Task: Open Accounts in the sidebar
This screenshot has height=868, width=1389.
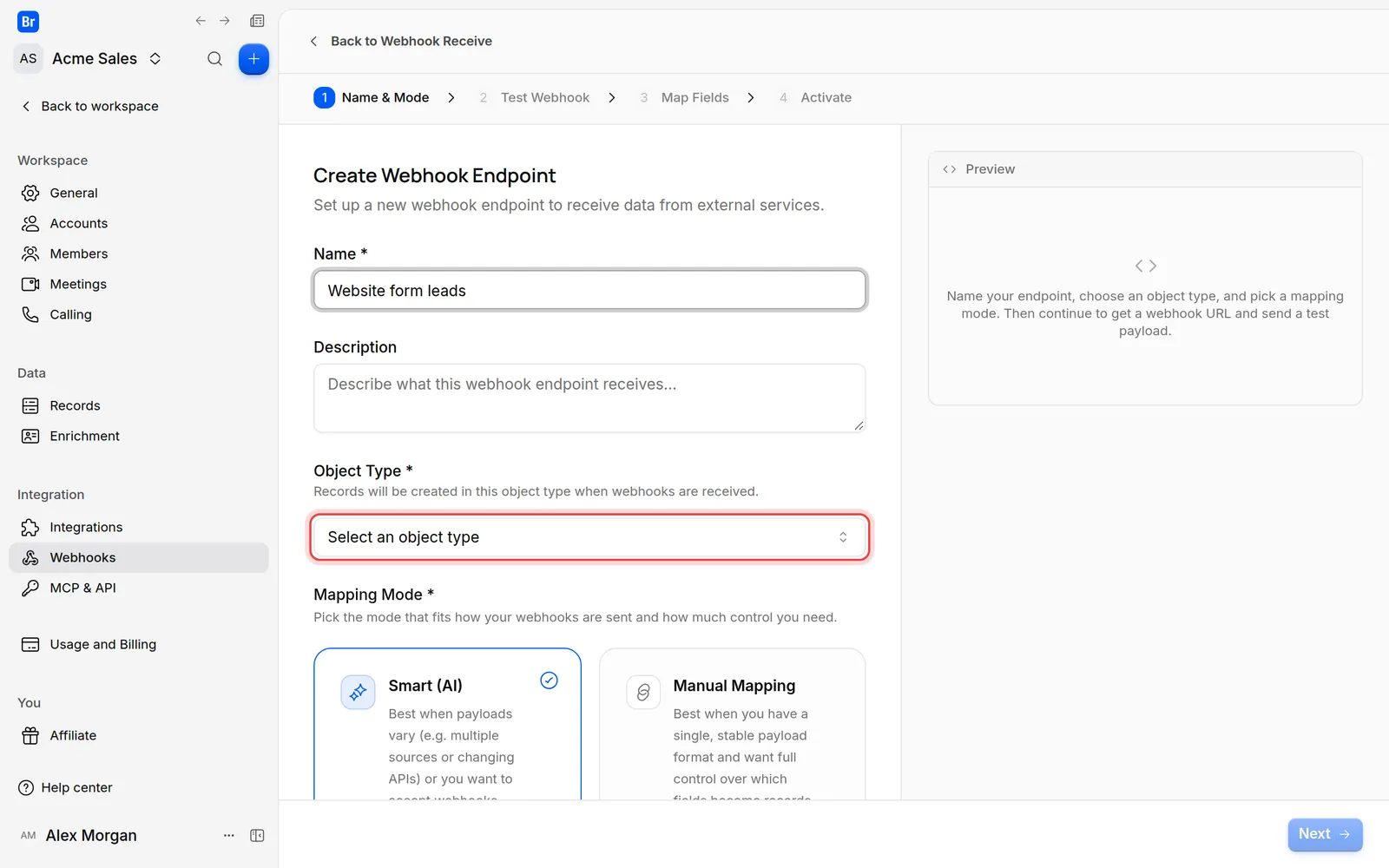Action: pos(139,223)
